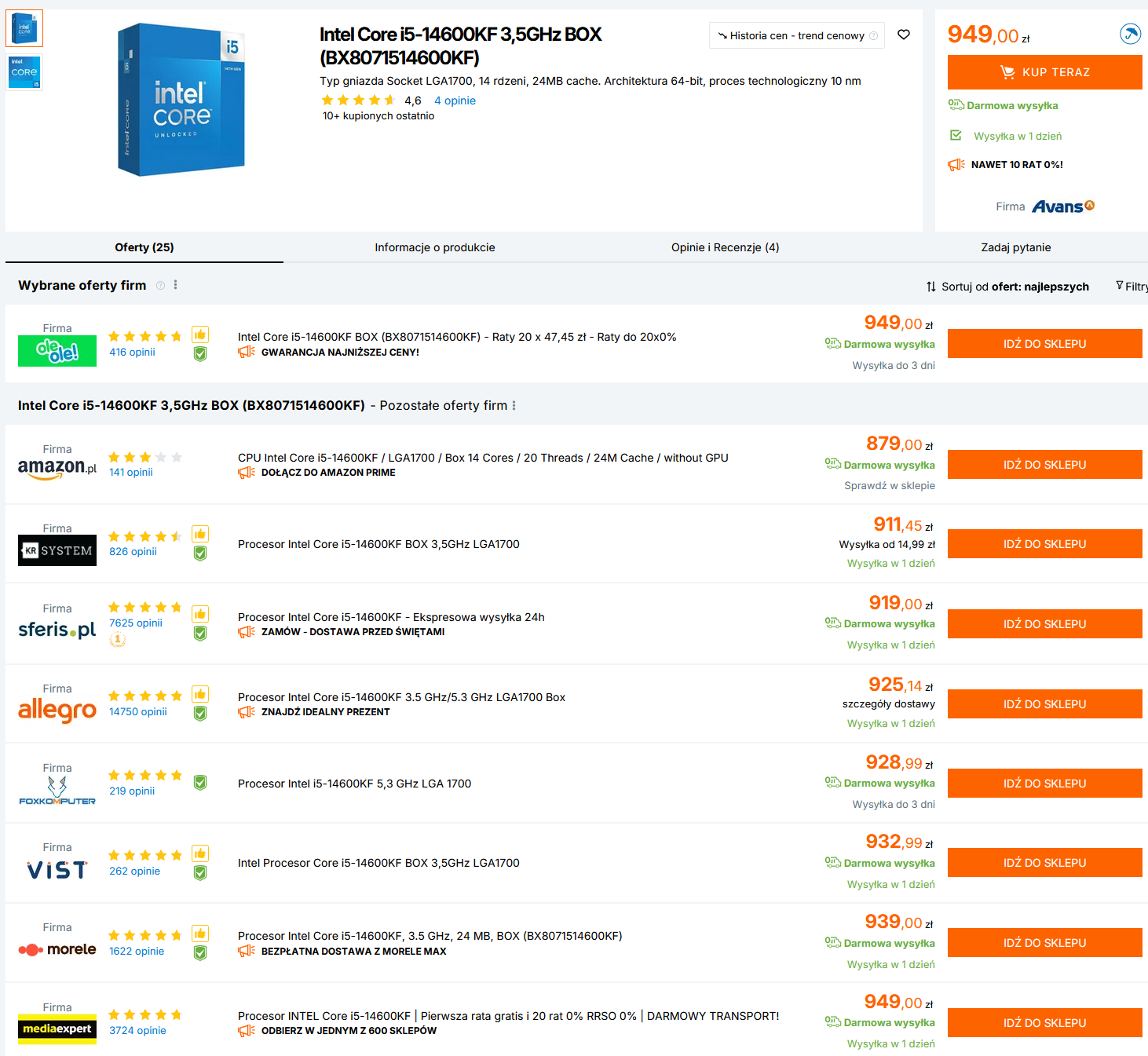Screen dimensions: 1148x1056
Task: Click green shield badge in Ole Ole offer
Action: click(200, 354)
